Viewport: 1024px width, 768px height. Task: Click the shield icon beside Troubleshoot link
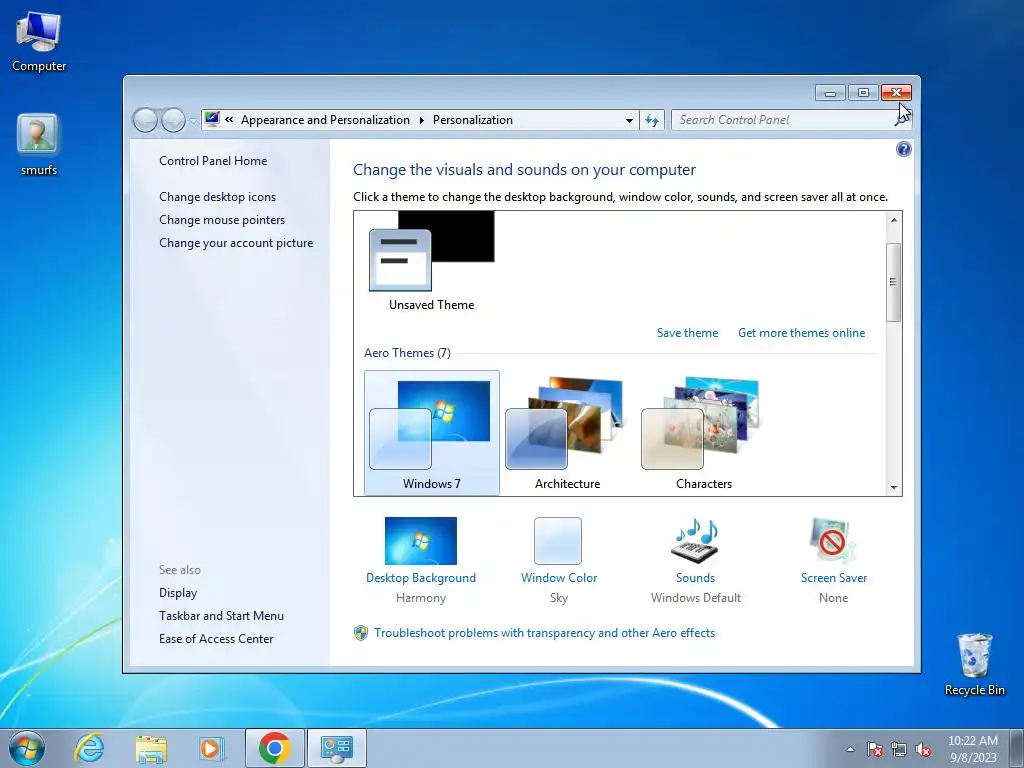point(360,632)
